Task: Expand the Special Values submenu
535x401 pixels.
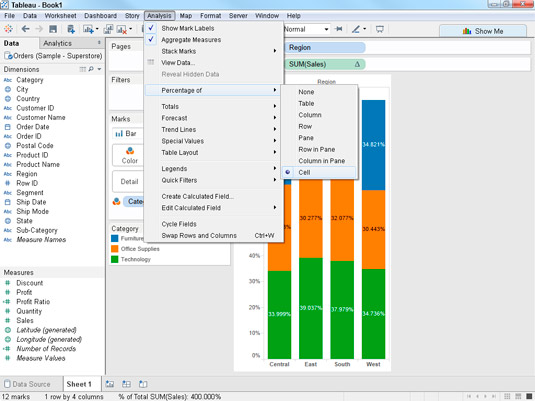Action: point(214,141)
